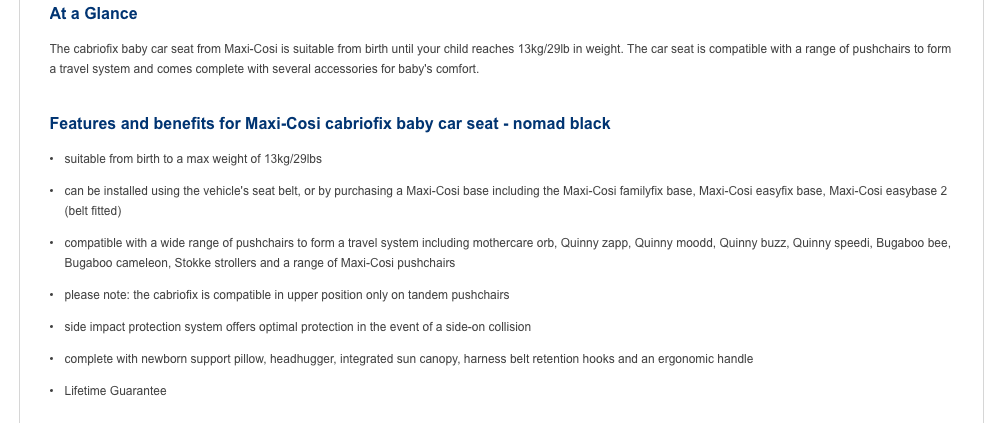Click the Maxi-Cosi familyfix base text

628,191
